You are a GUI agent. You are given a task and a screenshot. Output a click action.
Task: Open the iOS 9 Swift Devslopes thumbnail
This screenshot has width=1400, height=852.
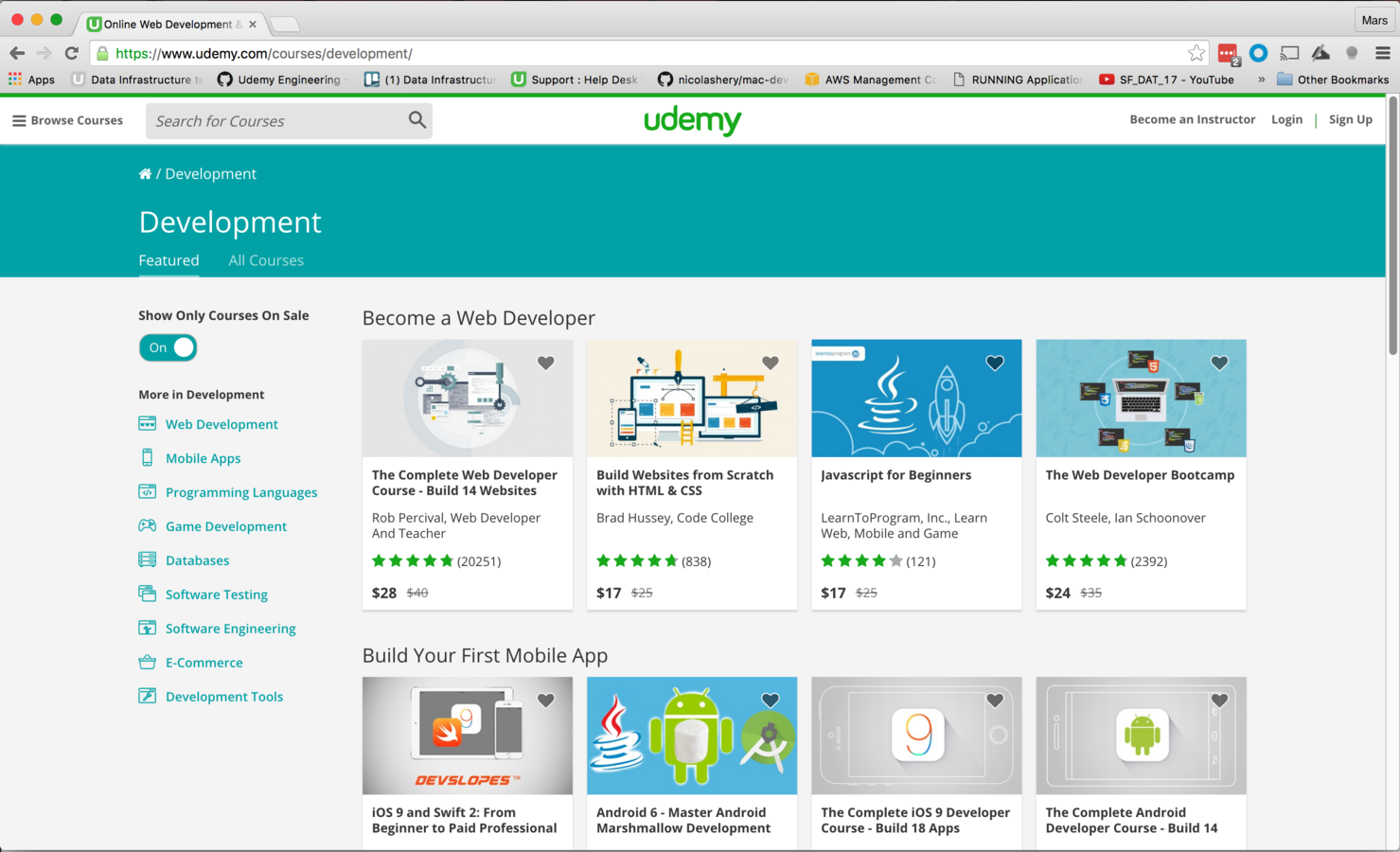click(468, 736)
